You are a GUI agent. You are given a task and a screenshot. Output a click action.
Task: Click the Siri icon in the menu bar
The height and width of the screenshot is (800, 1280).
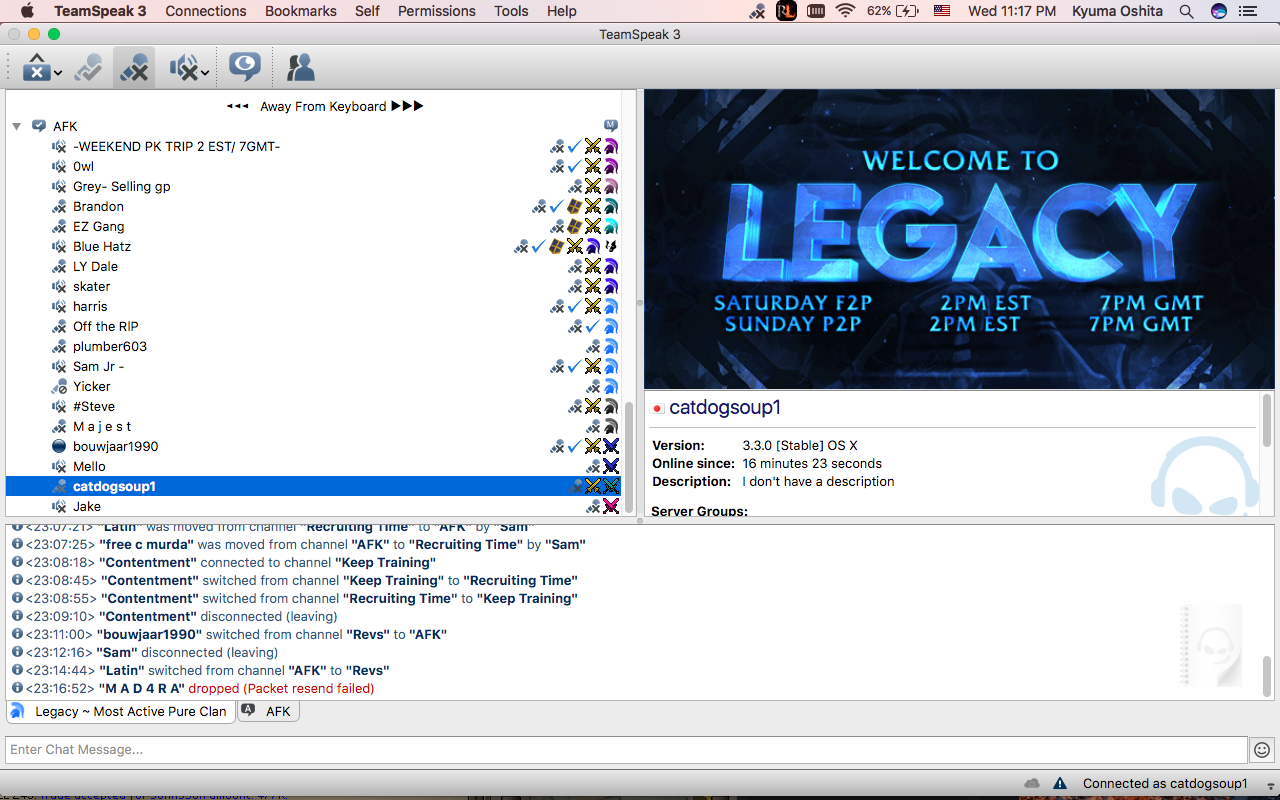coord(1218,11)
